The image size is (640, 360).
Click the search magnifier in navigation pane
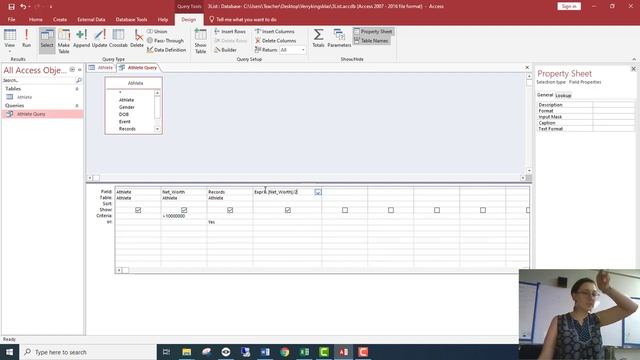click(79, 80)
